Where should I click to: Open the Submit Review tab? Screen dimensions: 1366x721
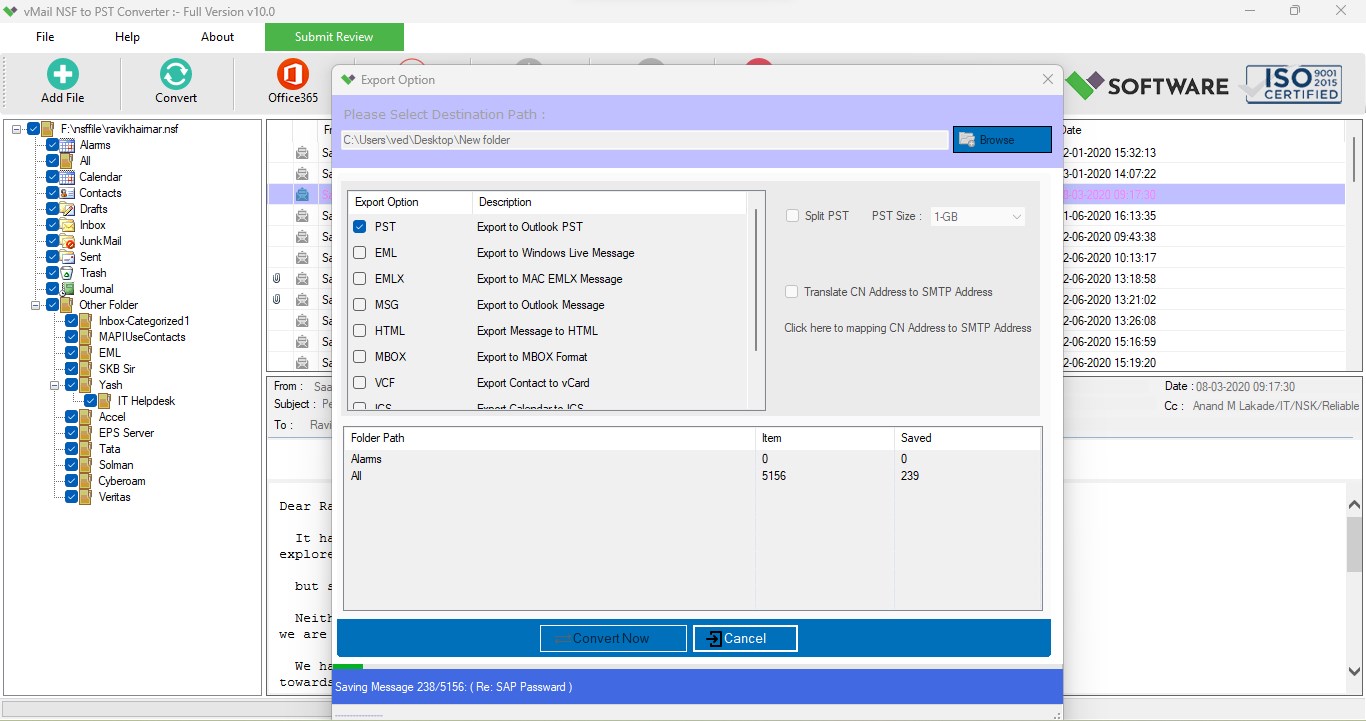334,37
